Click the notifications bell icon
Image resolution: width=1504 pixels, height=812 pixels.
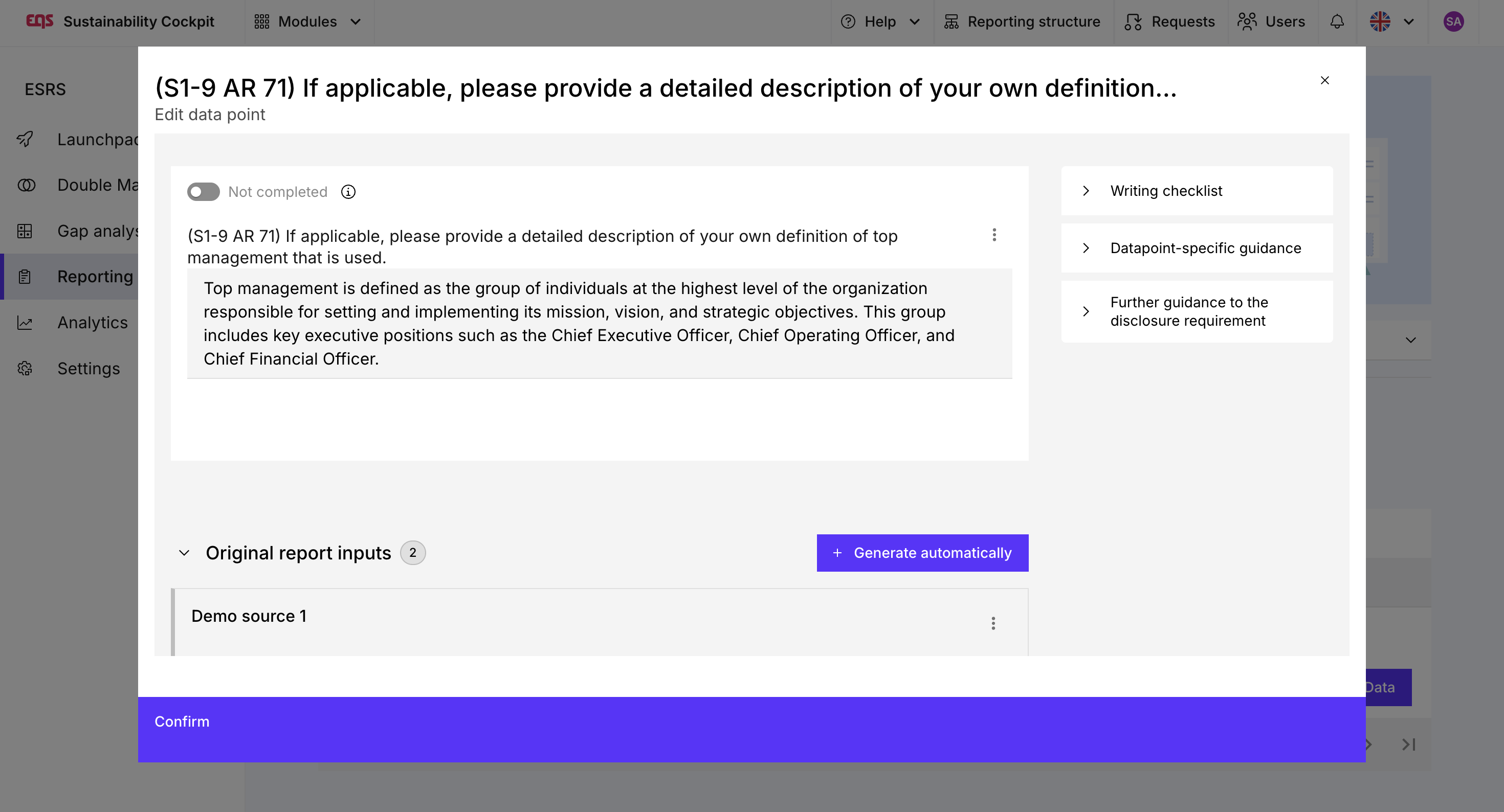pos(1336,21)
